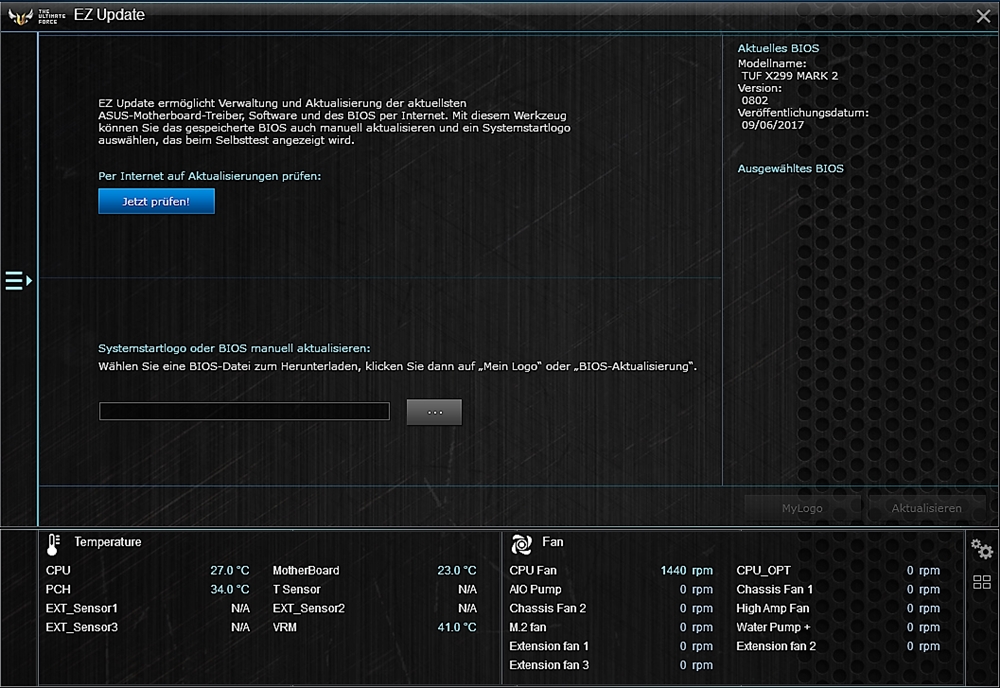The image size is (1000, 688).
Task: Click the Aktualisieren button
Action: tap(927, 508)
